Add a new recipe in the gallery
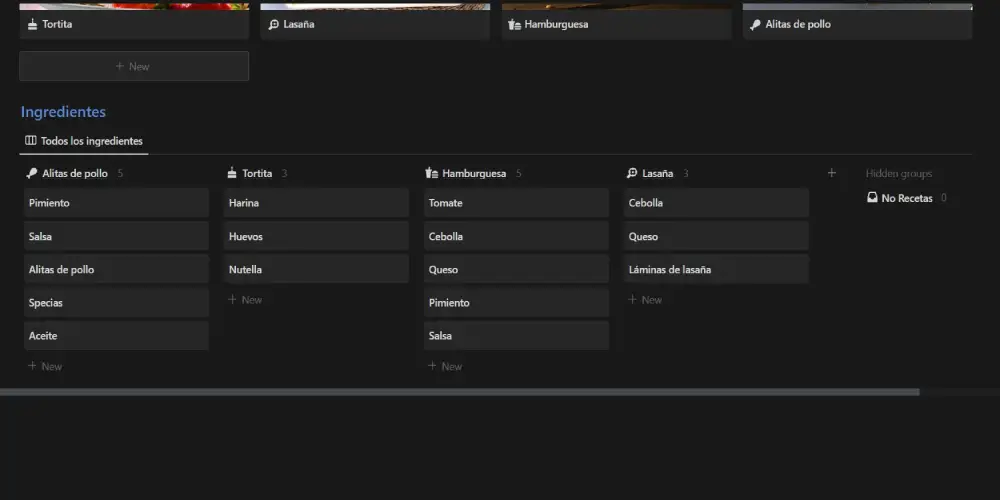 click(x=134, y=66)
